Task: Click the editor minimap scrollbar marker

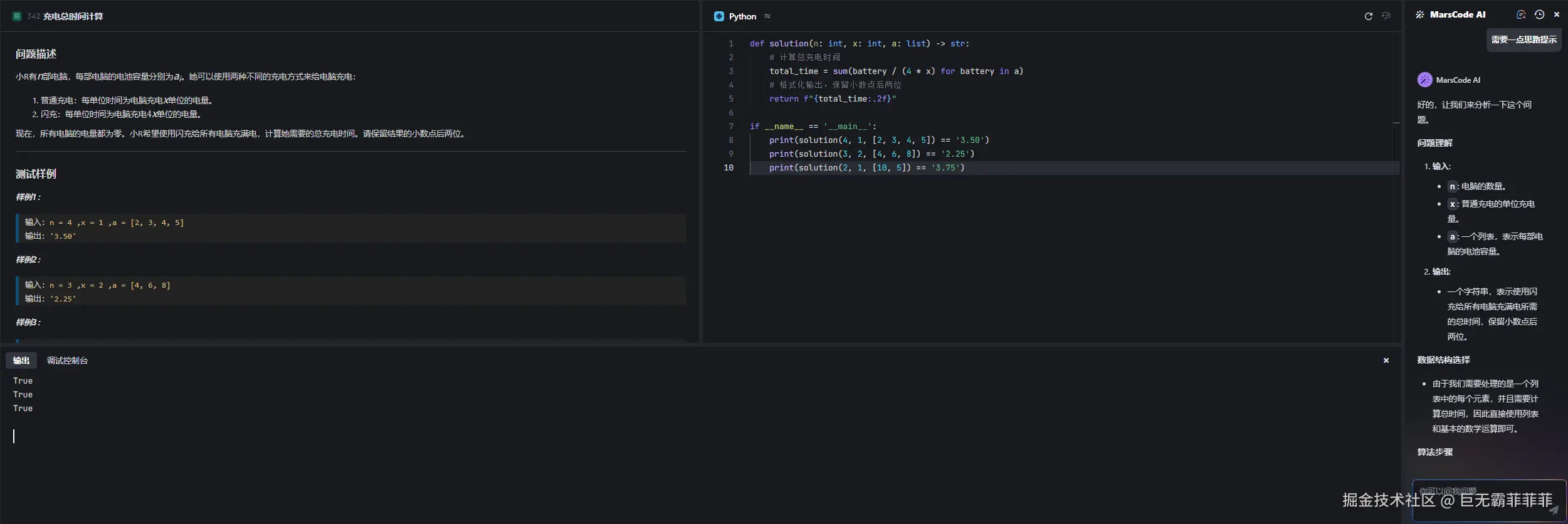Action: (1396, 123)
